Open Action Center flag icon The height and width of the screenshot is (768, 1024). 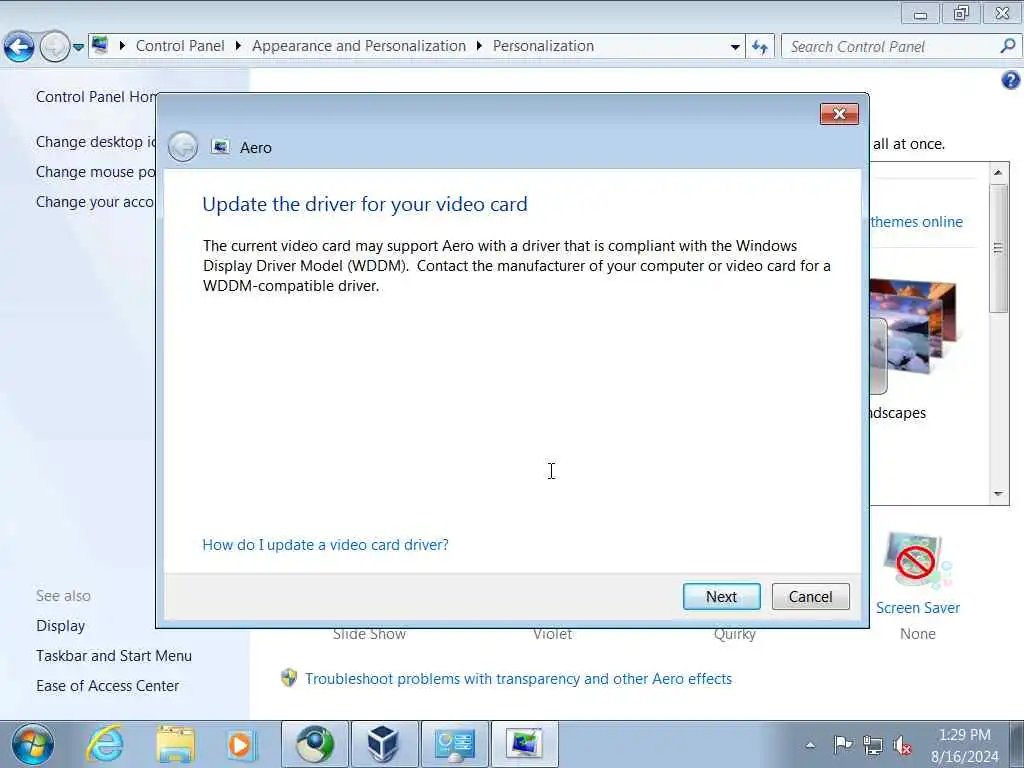(x=843, y=744)
